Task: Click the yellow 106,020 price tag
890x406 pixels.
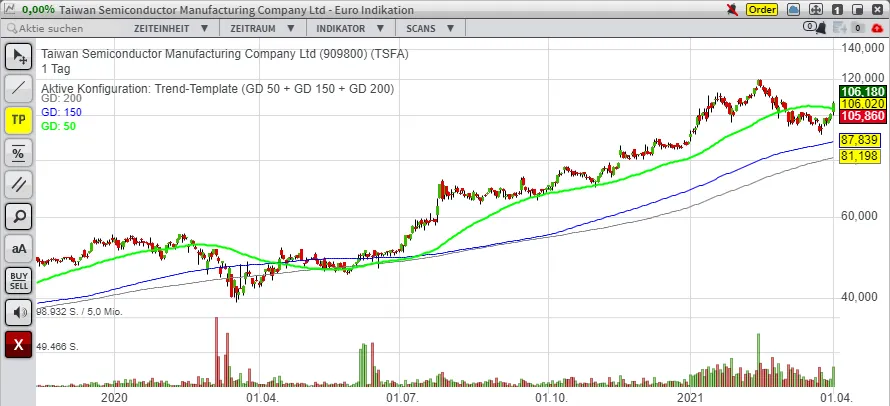Action: point(862,104)
